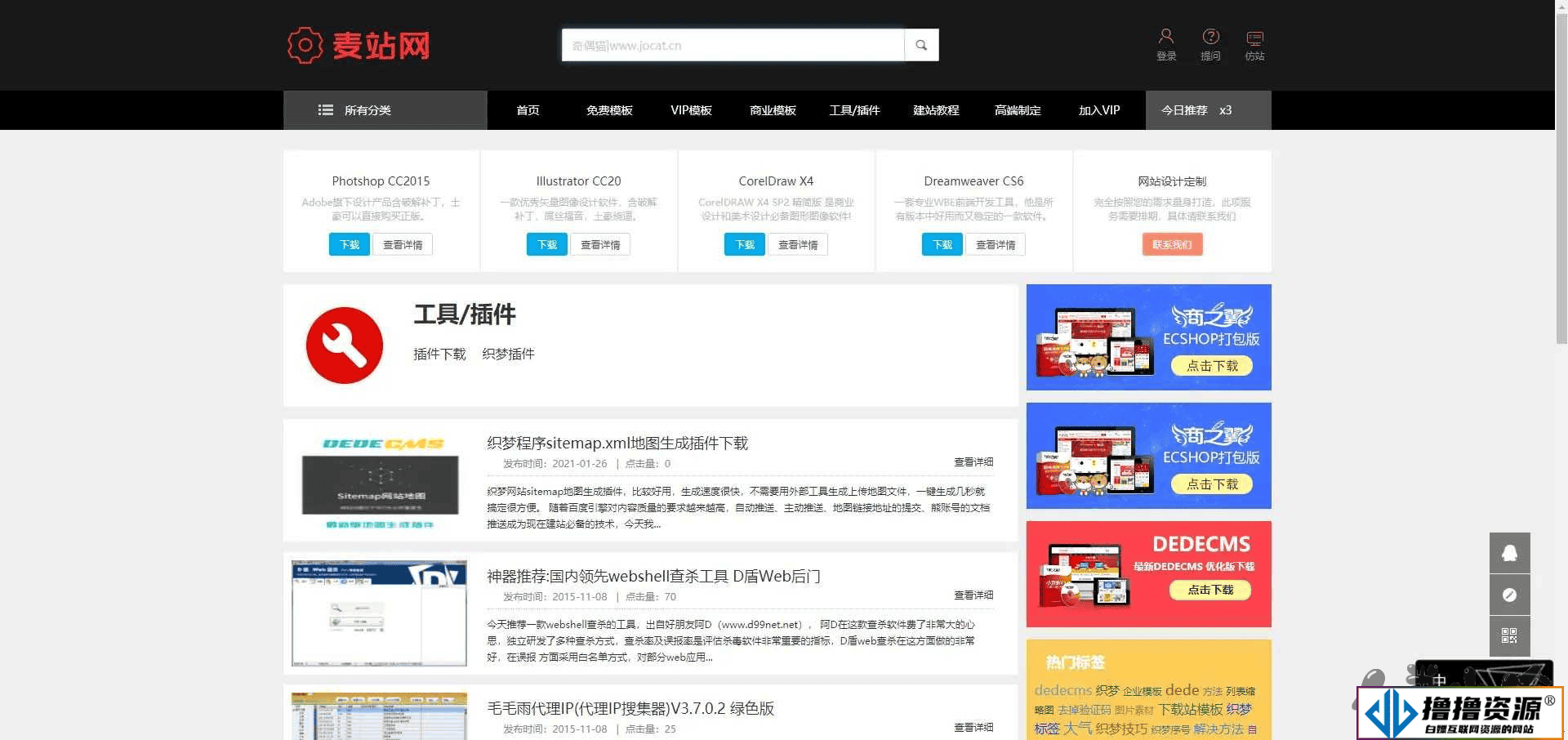Open the 仿站 icon
This screenshot has width=1568, height=740.
pyautogui.click(x=1254, y=38)
